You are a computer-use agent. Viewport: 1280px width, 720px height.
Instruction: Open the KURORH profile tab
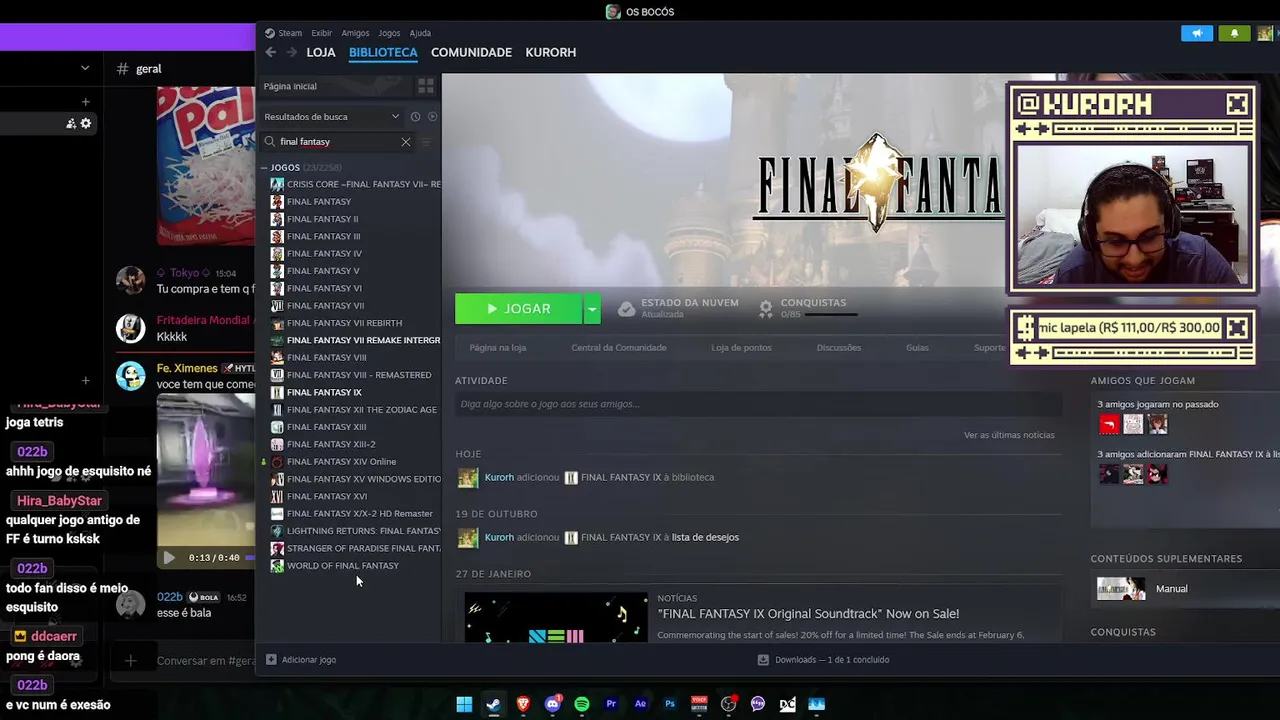click(551, 52)
